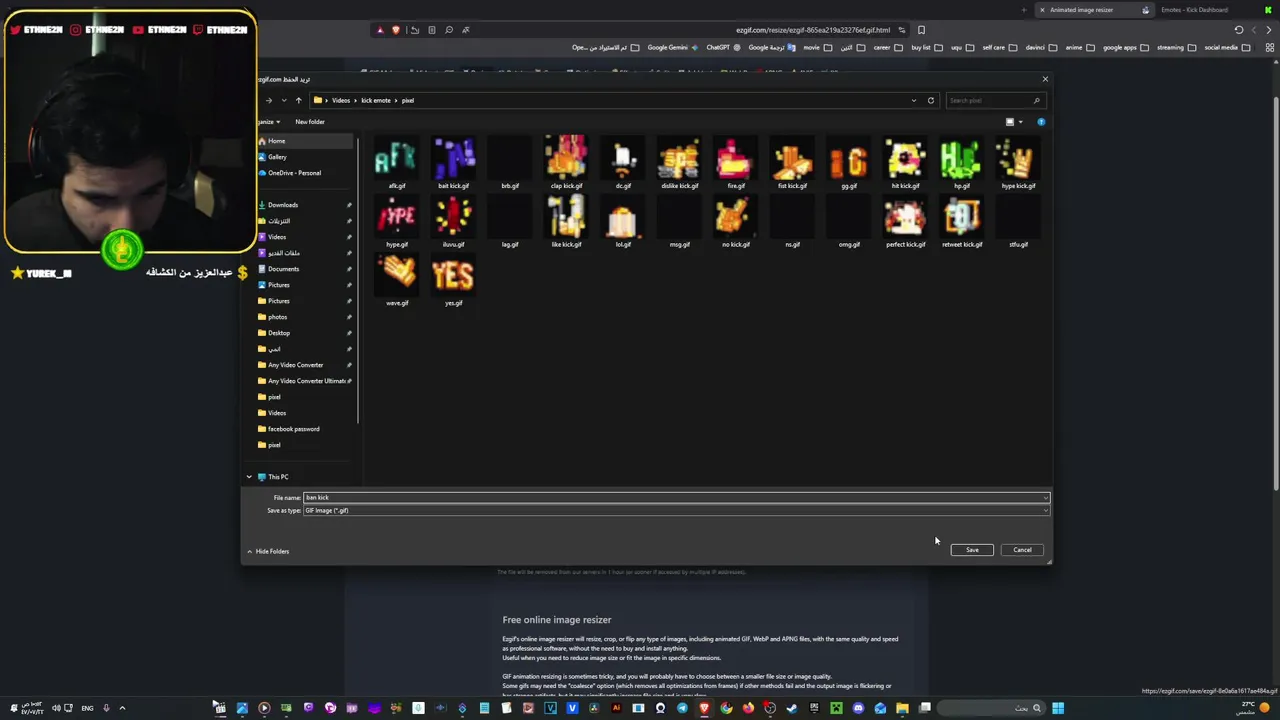The image size is (1280, 720).
Task: Click the File name input field
Action: [676, 497]
